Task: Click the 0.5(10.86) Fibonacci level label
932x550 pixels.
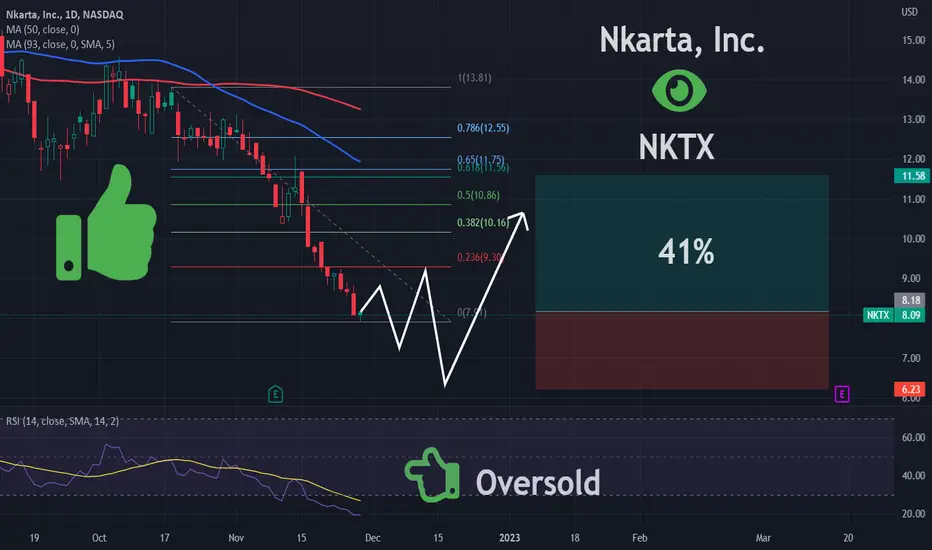Action: pos(478,195)
